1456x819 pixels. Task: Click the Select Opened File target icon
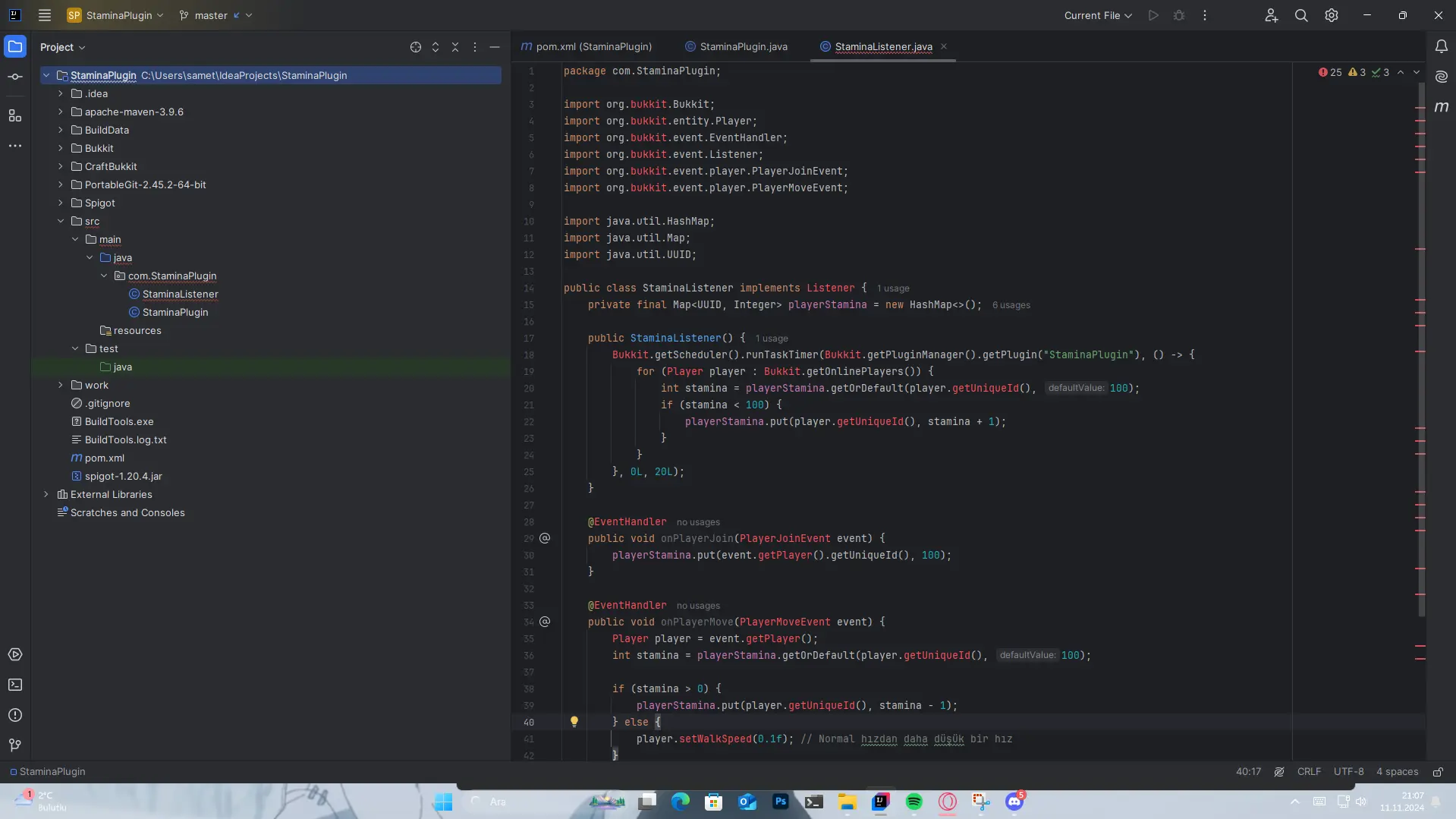click(416, 47)
